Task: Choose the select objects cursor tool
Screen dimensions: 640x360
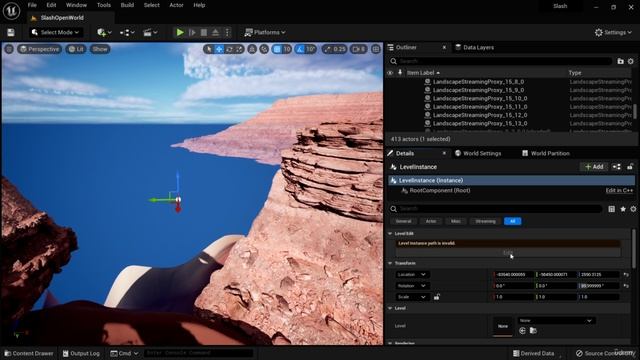Action: [x=209, y=49]
